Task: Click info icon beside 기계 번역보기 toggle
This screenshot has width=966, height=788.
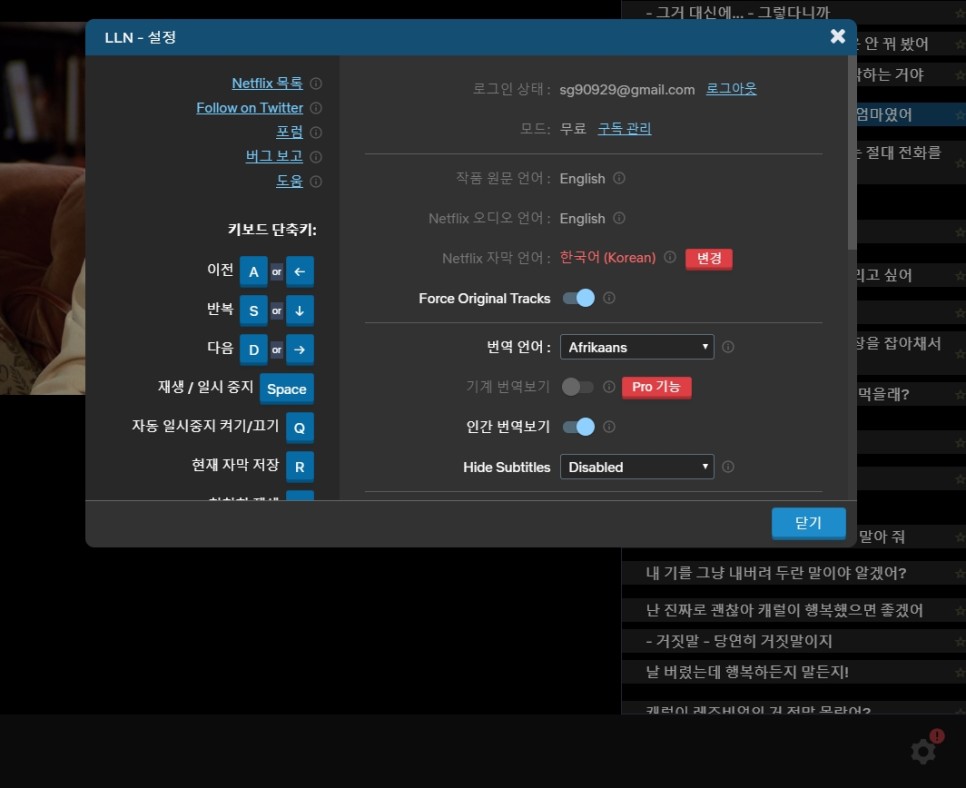Action: 609,387
